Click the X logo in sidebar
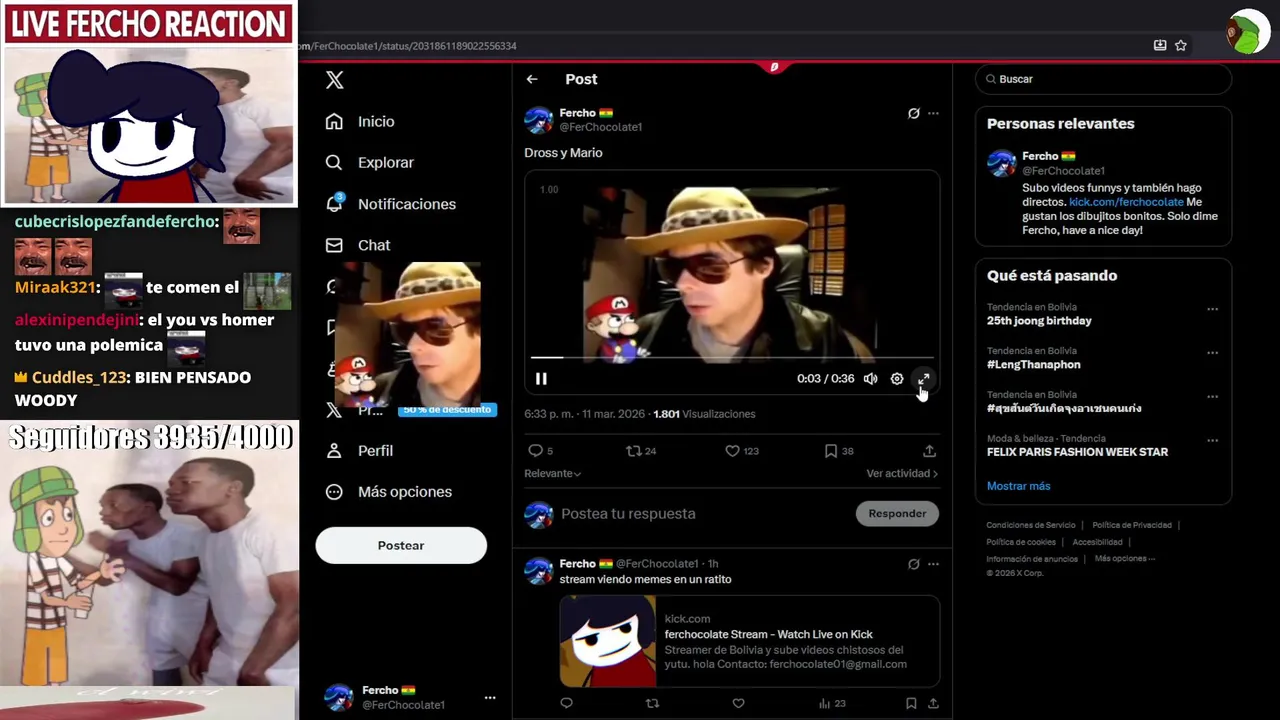1280x720 pixels. (x=335, y=80)
